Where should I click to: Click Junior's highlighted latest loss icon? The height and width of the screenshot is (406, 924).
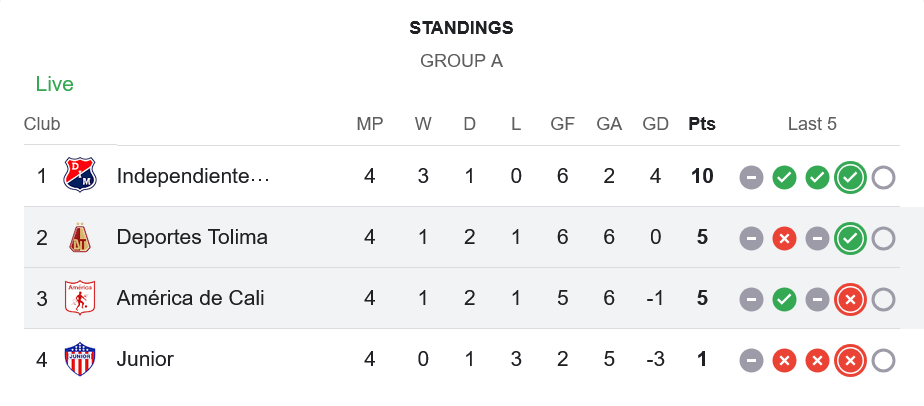(x=850, y=360)
